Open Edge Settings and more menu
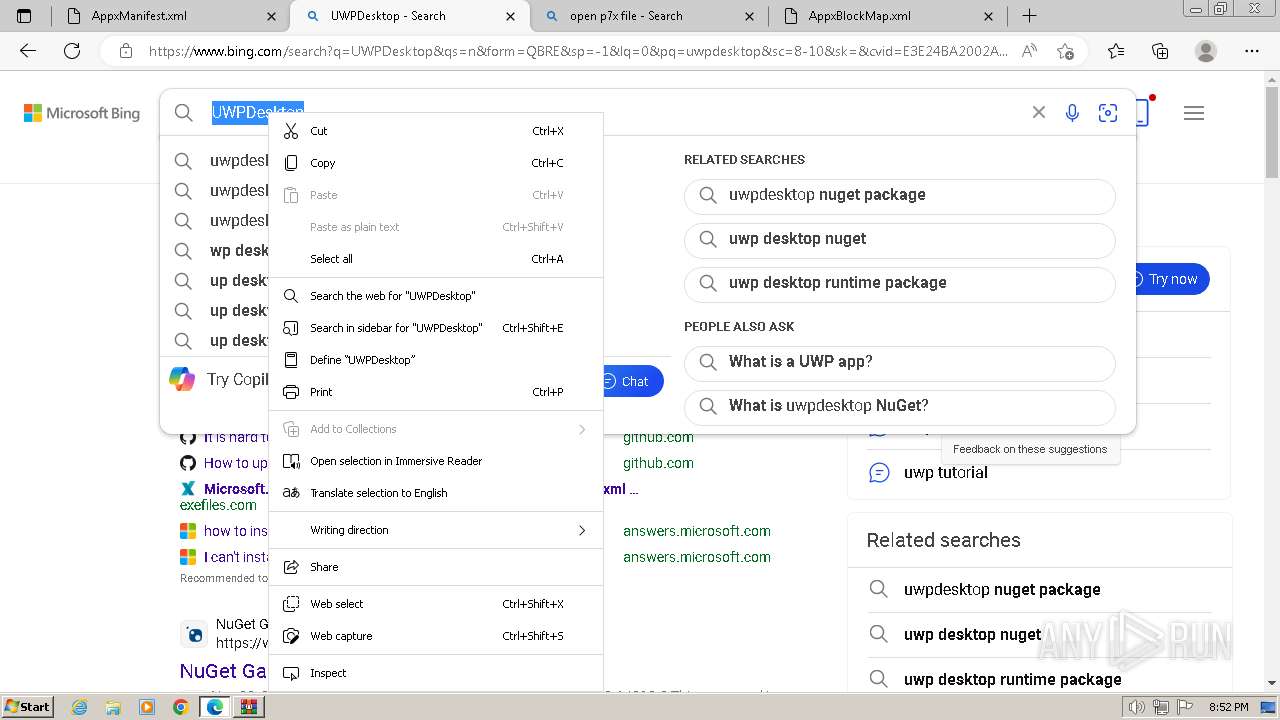 point(1252,51)
